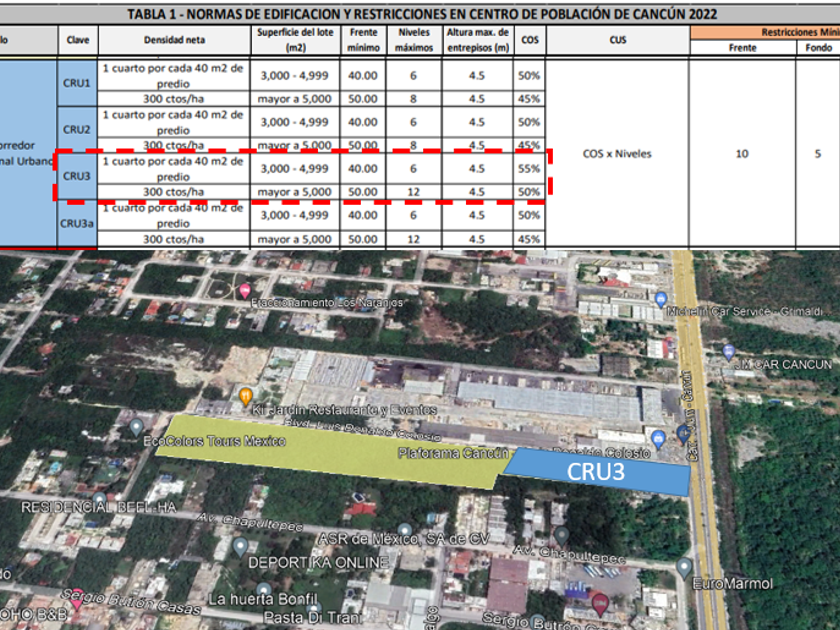The width and height of the screenshot is (840, 630).
Task: Click 3,000 - 4,999 cell in CRU1 row
Action: 295,76
